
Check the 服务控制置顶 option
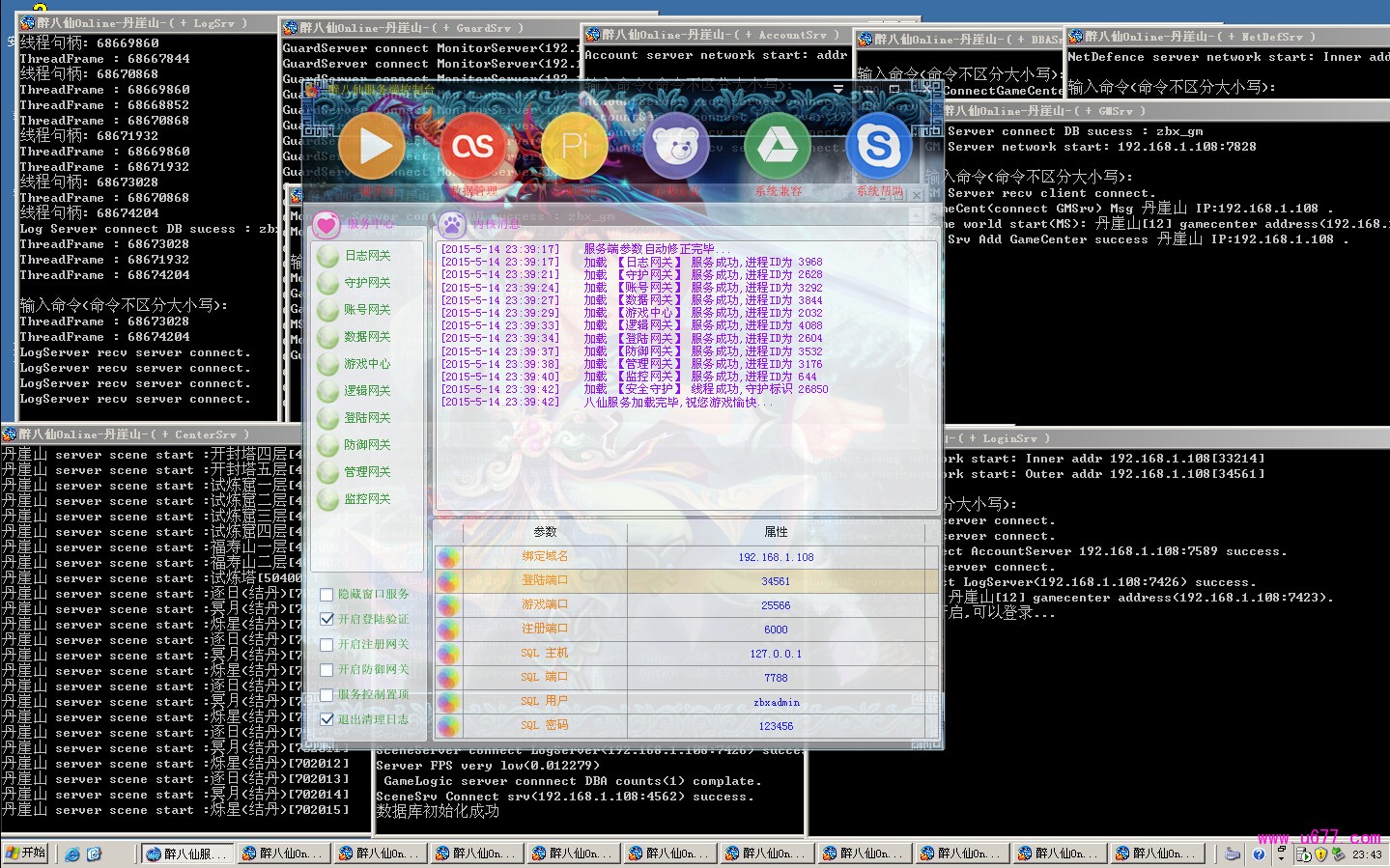[x=327, y=694]
